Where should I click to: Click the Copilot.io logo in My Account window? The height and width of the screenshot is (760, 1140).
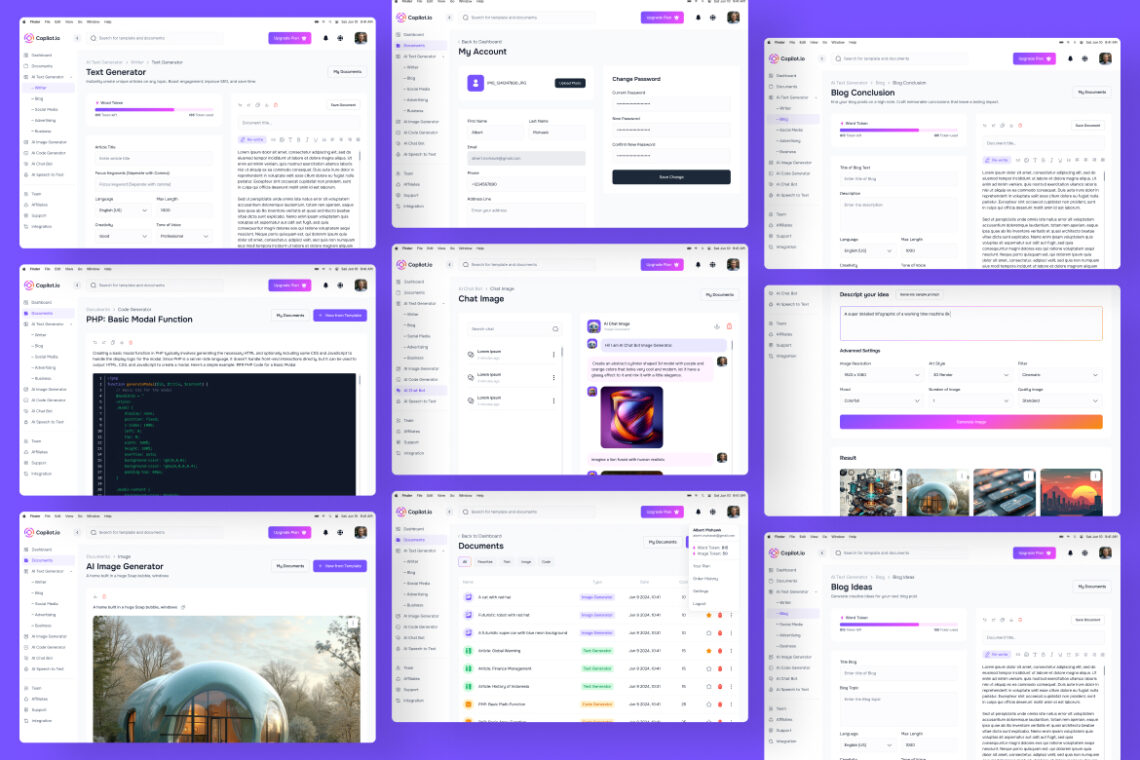(x=415, y=17)
